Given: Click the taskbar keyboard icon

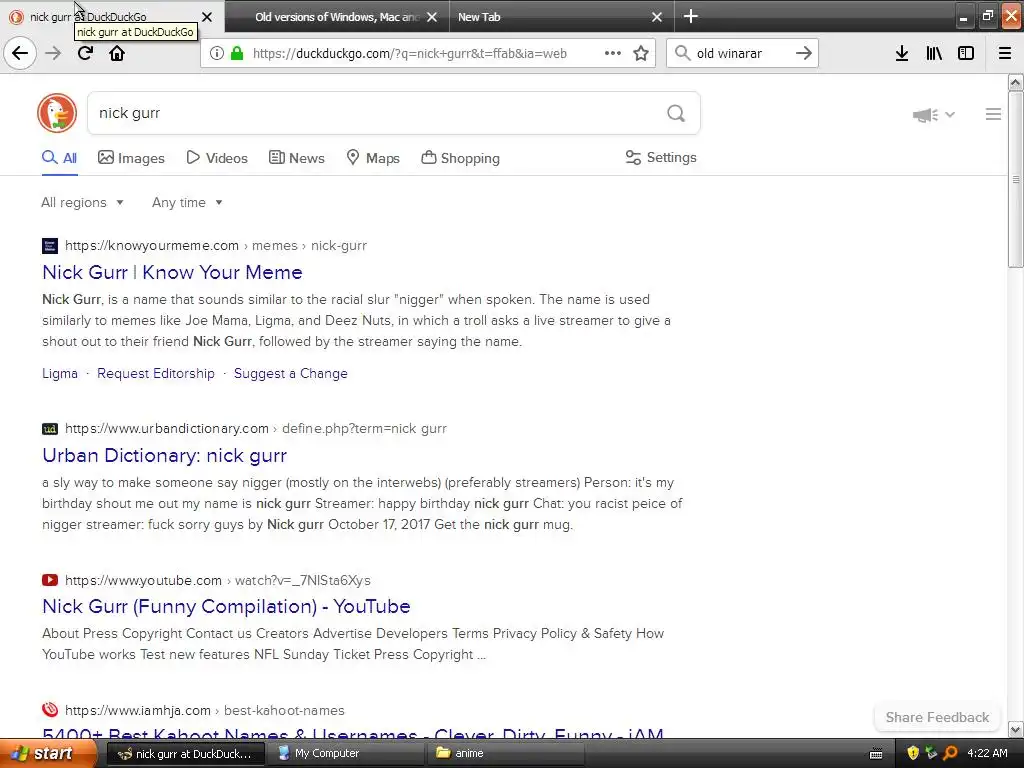Looking at the screenshot, I should coord(876,754).
